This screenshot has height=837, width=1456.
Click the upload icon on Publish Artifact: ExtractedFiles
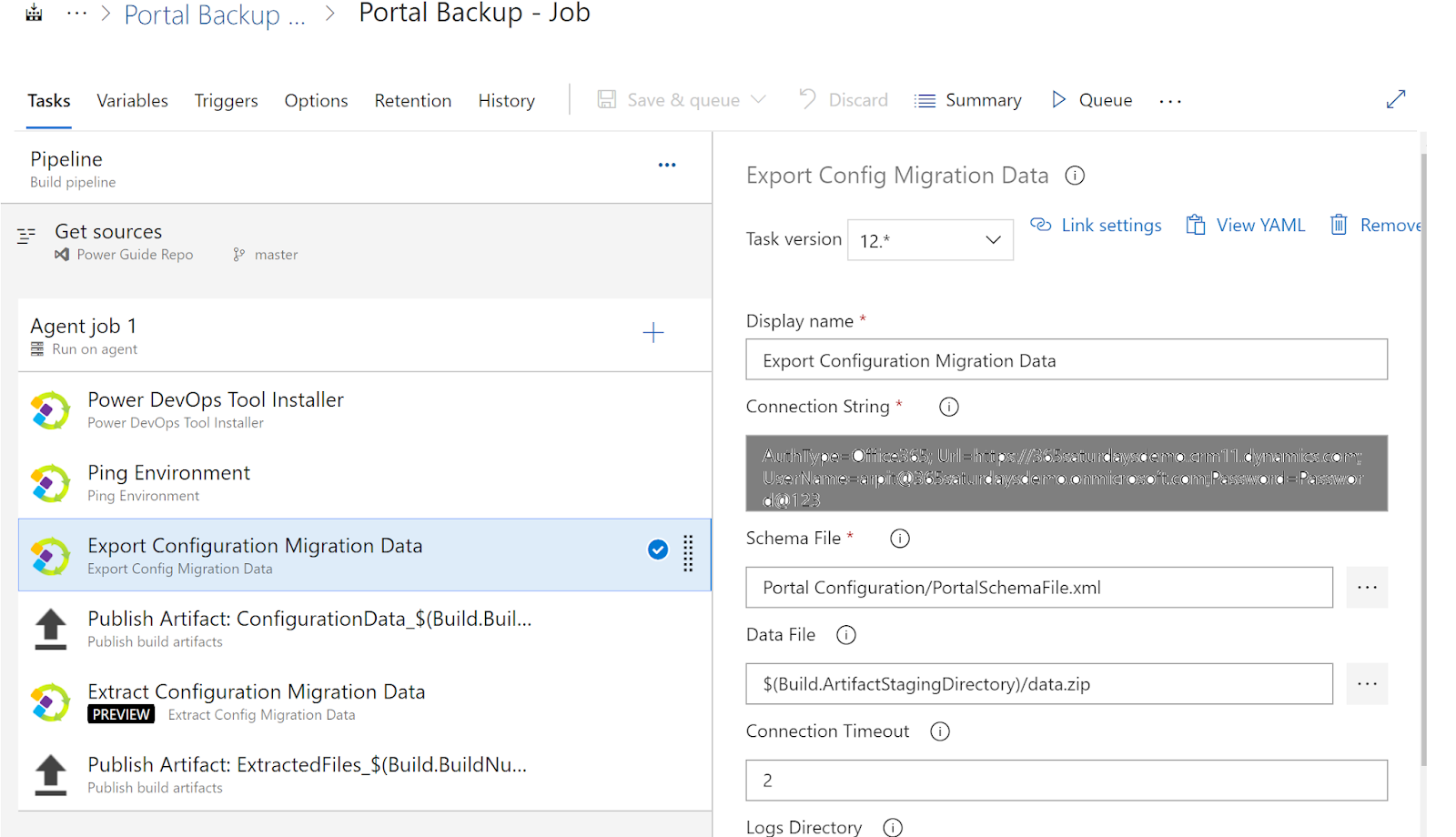tap(50, 773)
